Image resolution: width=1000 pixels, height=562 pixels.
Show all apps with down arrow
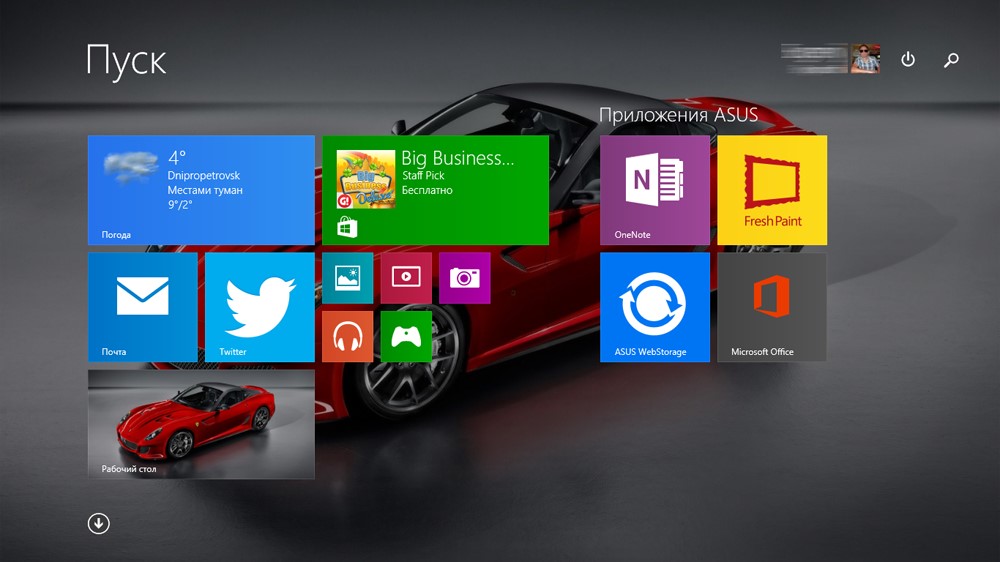pos(99,524)
